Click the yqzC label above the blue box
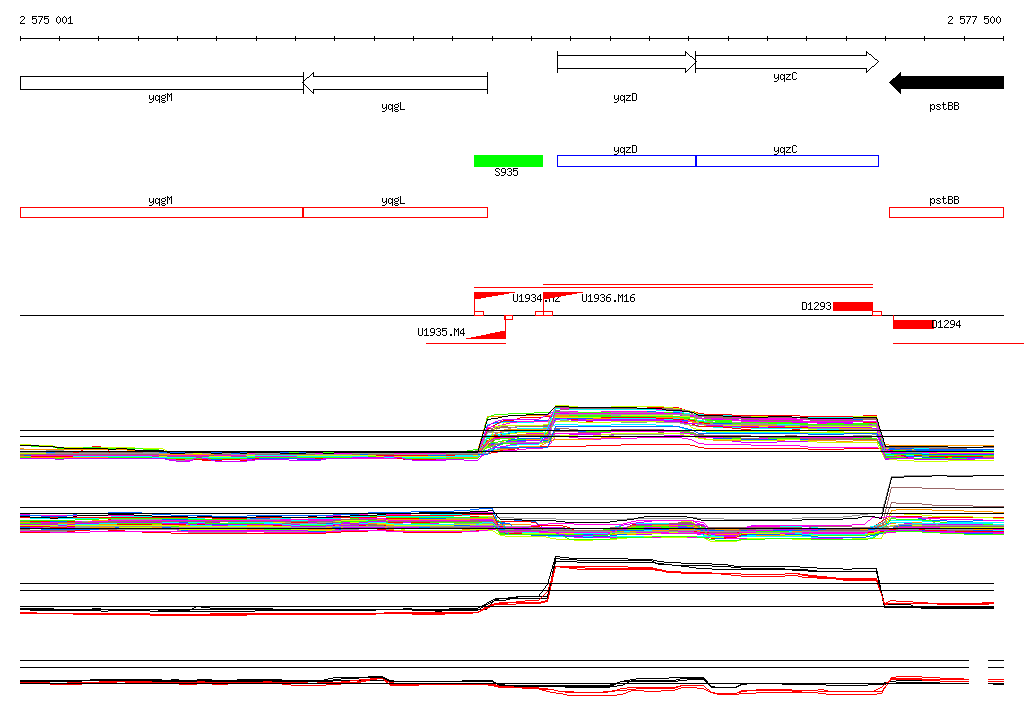 click(785, 150)
